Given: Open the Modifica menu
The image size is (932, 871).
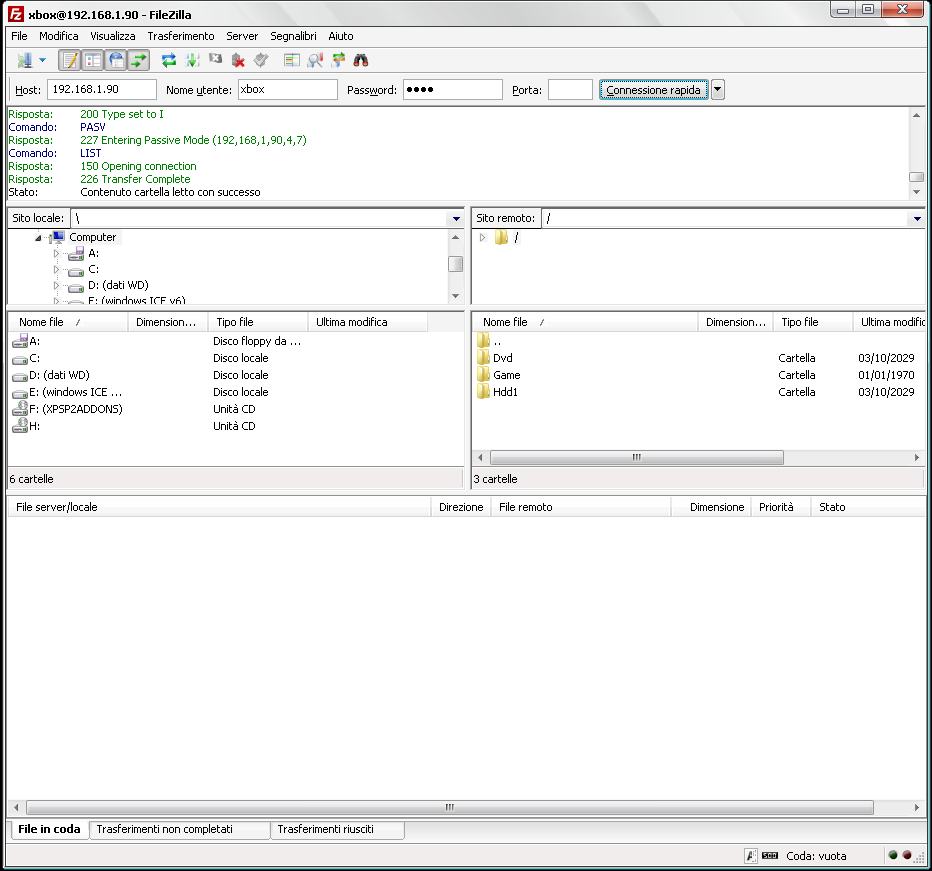Looking at the screenshot, I should [x=58, y=36].
